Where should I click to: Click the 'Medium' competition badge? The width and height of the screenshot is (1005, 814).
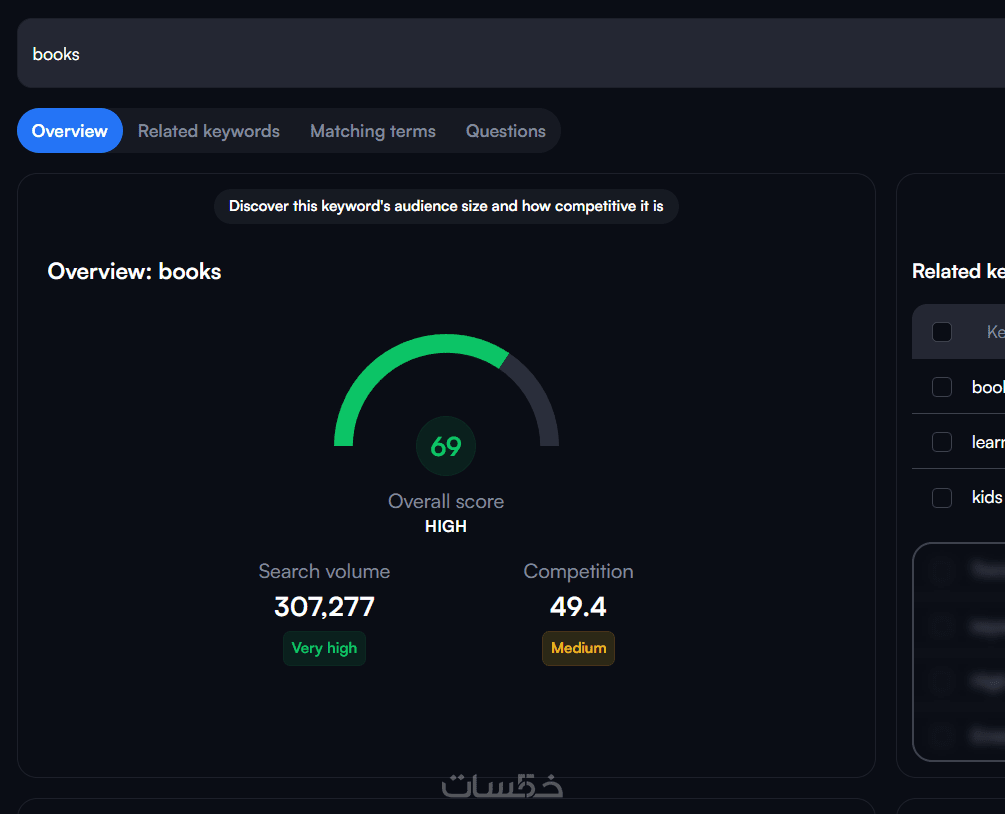tap(578, 648)
